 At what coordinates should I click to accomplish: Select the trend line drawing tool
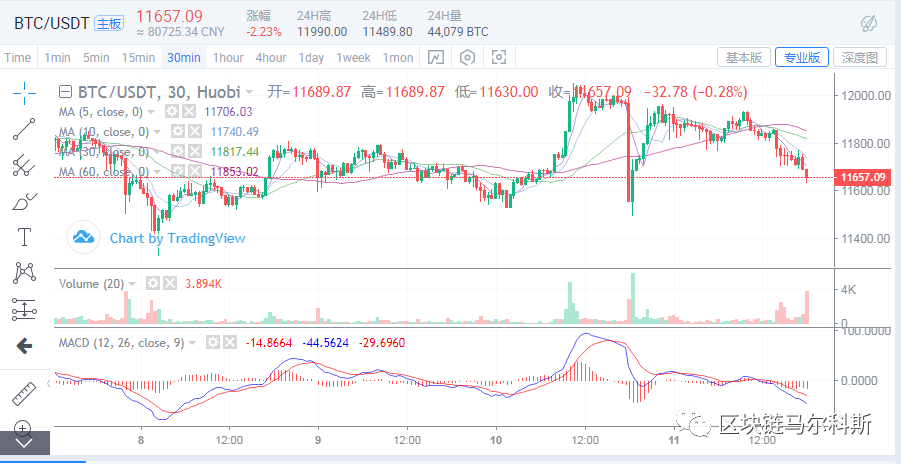click(23, 128)
